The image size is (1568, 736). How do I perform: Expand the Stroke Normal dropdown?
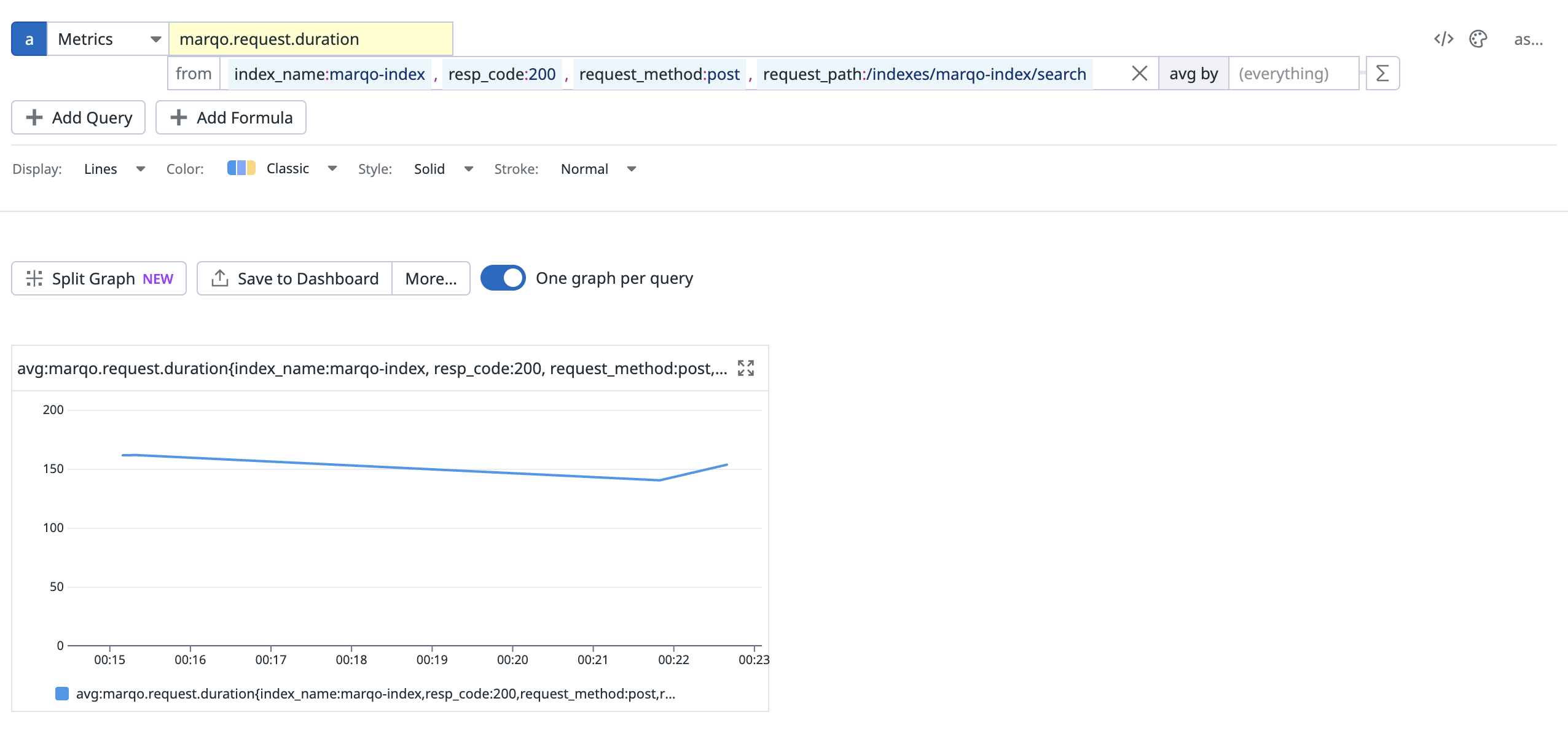pos(598,169)
